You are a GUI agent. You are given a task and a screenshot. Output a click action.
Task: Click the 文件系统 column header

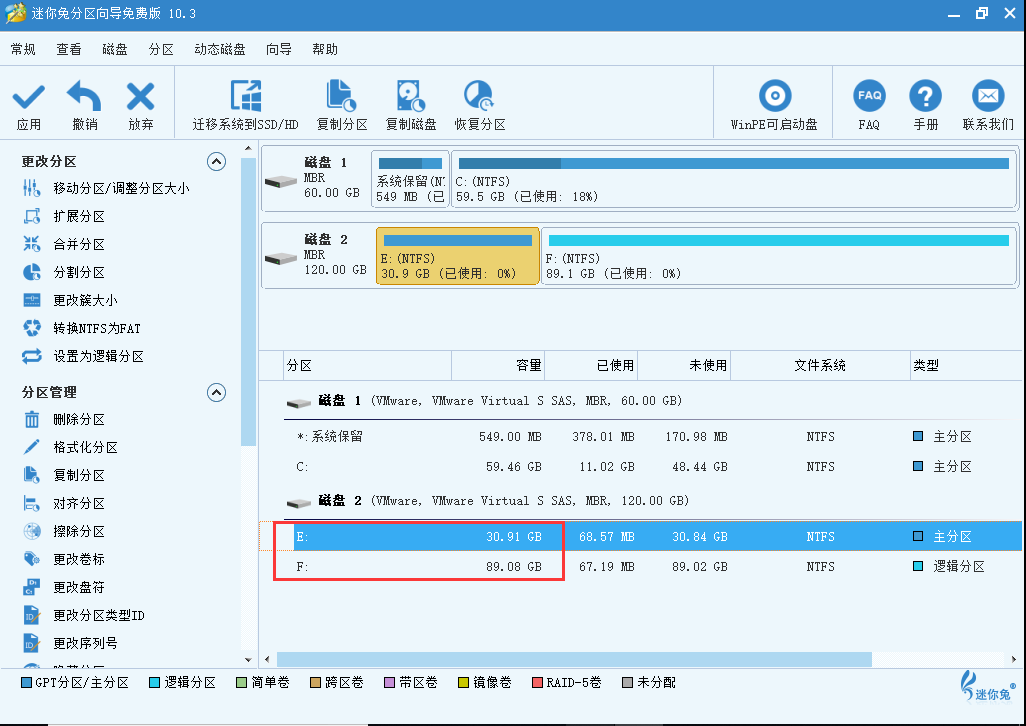[821, 366]
